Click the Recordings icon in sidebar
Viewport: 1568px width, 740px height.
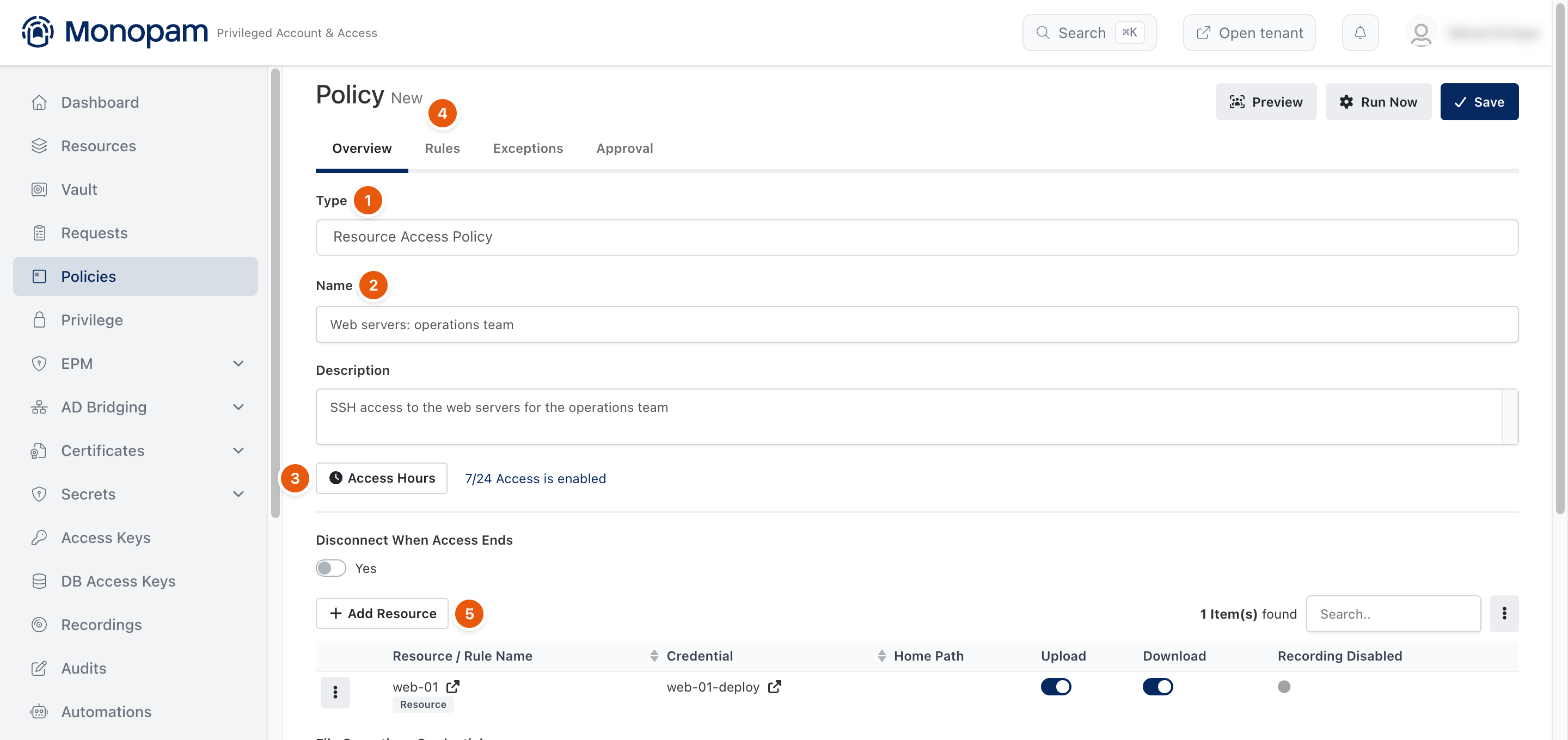point(39,625)
